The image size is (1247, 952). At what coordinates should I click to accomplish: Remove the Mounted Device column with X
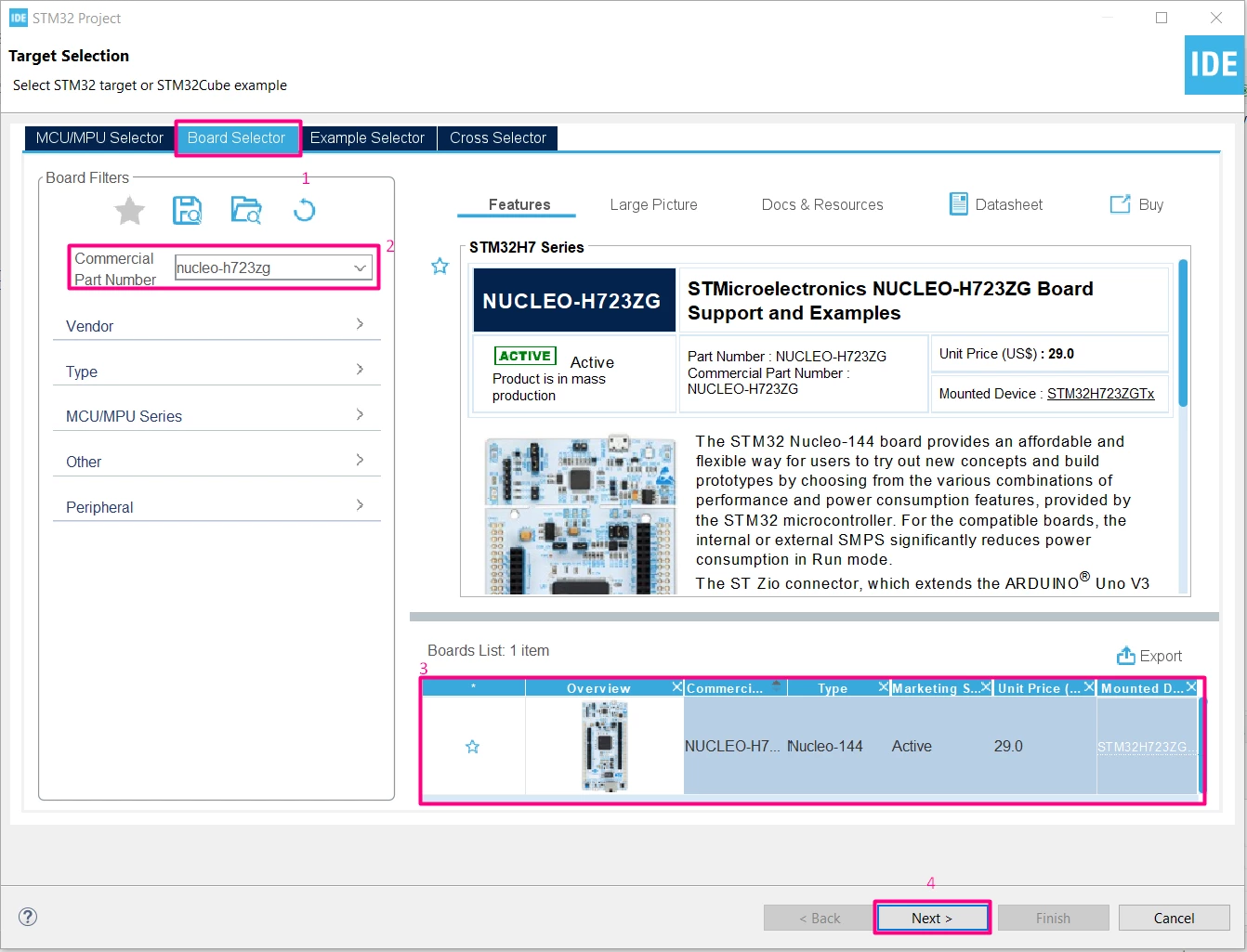(x=1191, y=687)
